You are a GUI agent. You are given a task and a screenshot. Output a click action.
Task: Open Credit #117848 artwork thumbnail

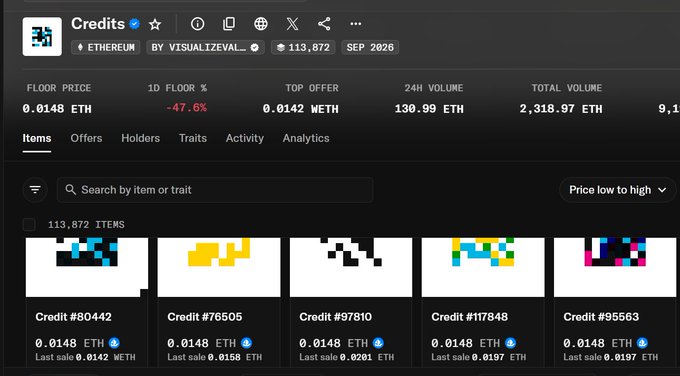point(483,267)
